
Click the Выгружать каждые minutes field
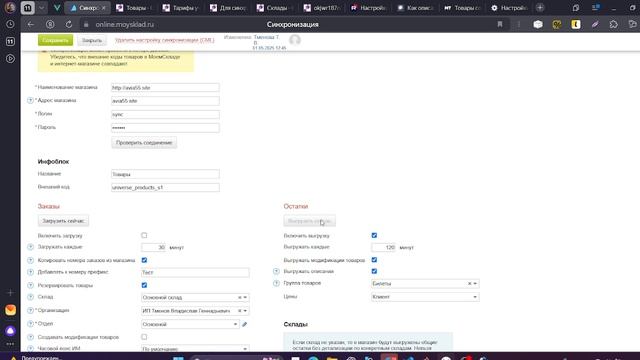click(384, 247)
